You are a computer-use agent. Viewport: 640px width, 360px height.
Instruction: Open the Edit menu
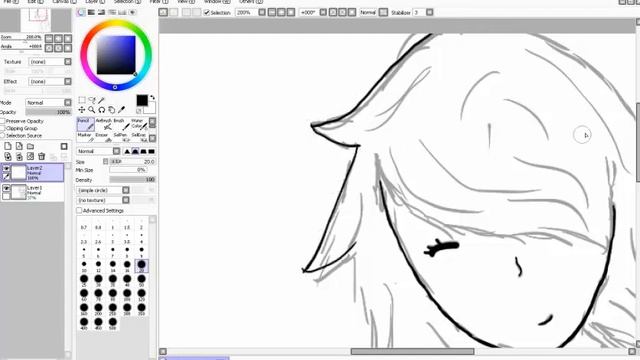(36, 2)
